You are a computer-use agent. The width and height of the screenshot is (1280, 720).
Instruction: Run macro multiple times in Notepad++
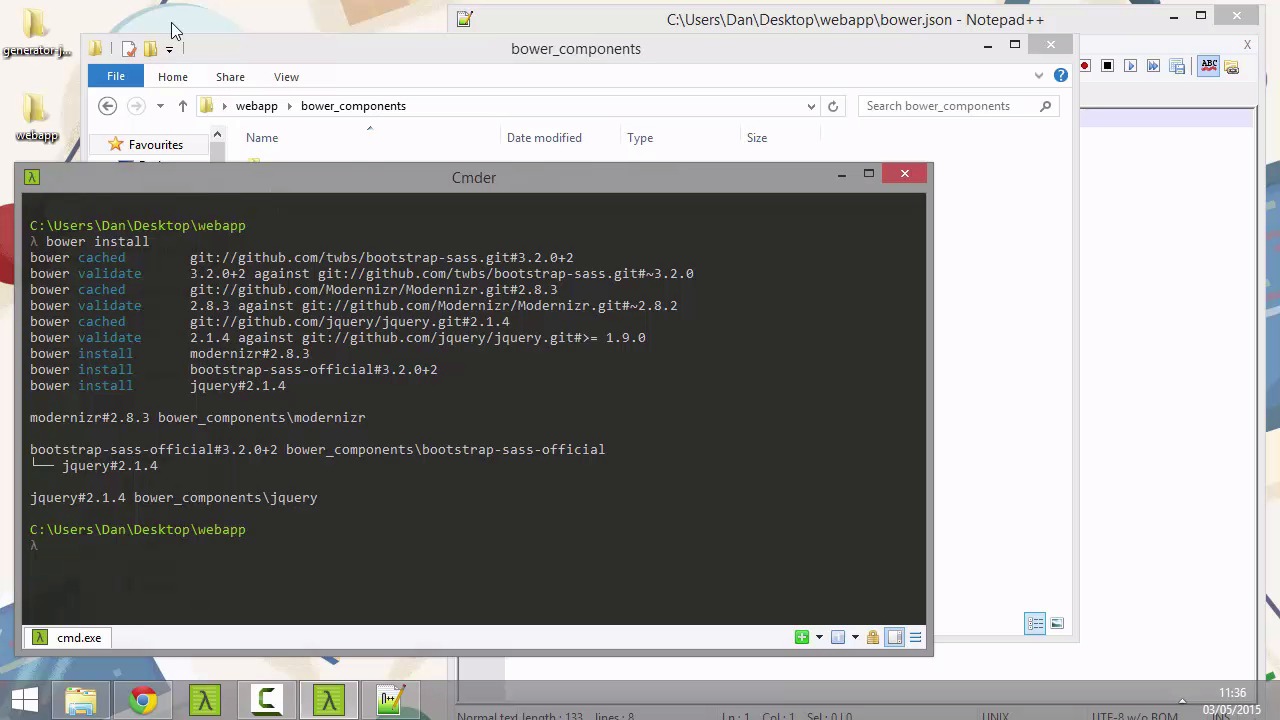tap(1153, 66)
